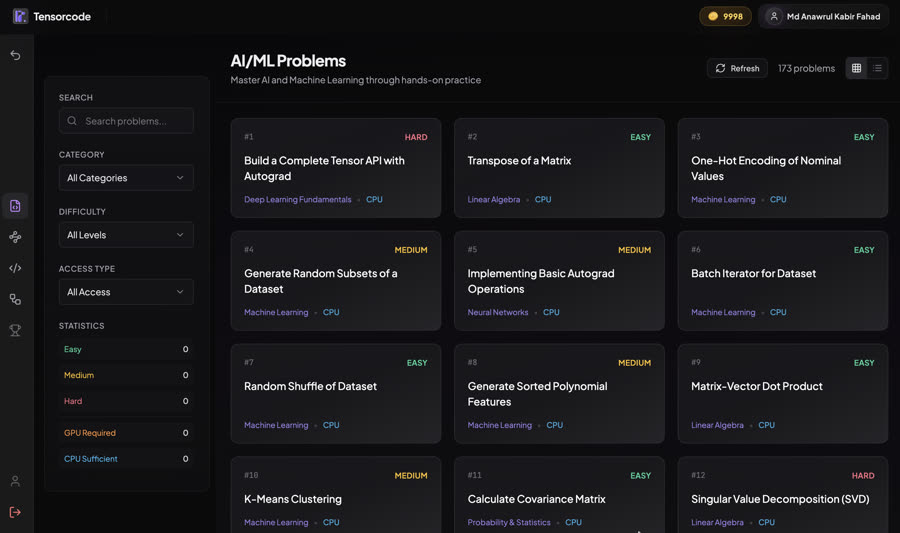This screenshot has width=900, height=533.
Task: Click Deep Learning Fundamentals tag on problem #1
Action: point(297,200)
